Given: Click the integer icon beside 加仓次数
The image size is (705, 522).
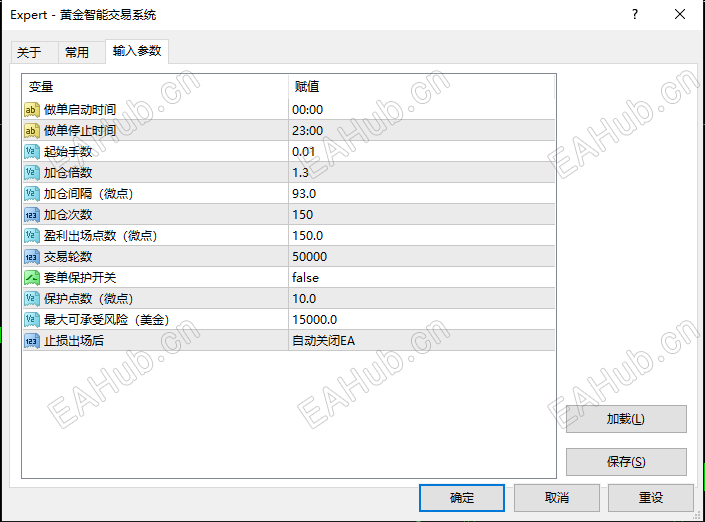Looking at the screenshot, I should (x=31, y=215).
